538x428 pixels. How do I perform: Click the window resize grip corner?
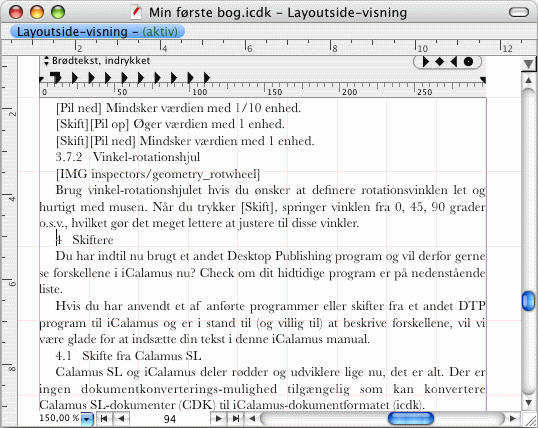[x=529, y=419]
